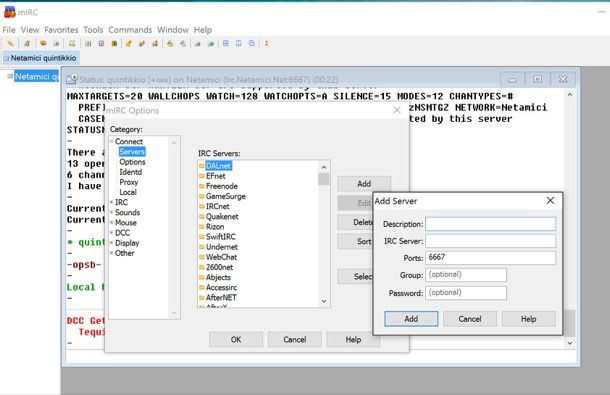Viewport: 610px width, 395px height.
Task: Click the Sort button in mIRC Options
Action: point(355,241)
